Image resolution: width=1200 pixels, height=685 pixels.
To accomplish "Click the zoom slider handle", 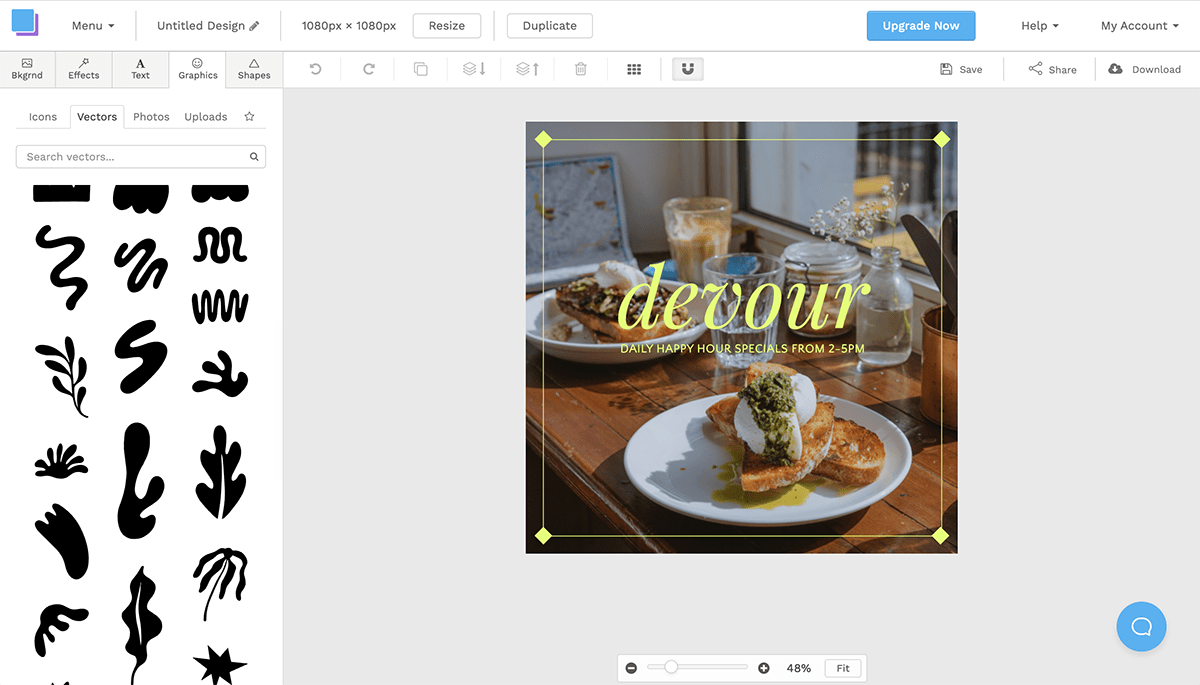I will [x=671, y=667].
